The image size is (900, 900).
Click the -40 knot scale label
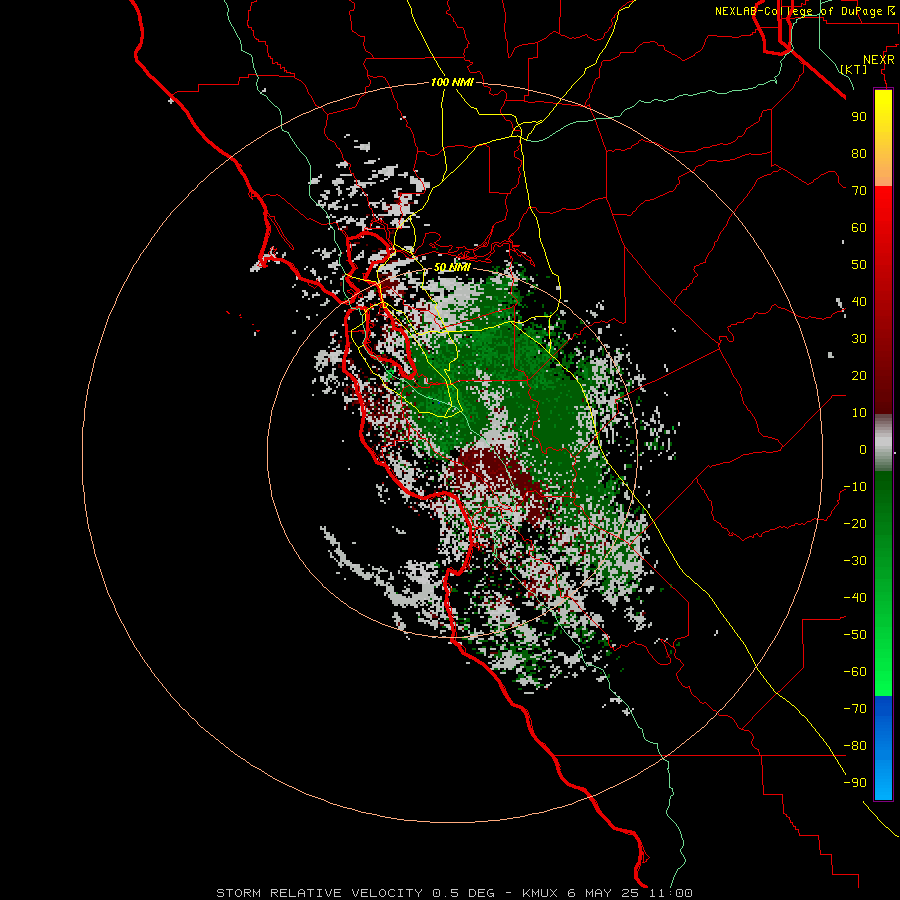[855, 598]
